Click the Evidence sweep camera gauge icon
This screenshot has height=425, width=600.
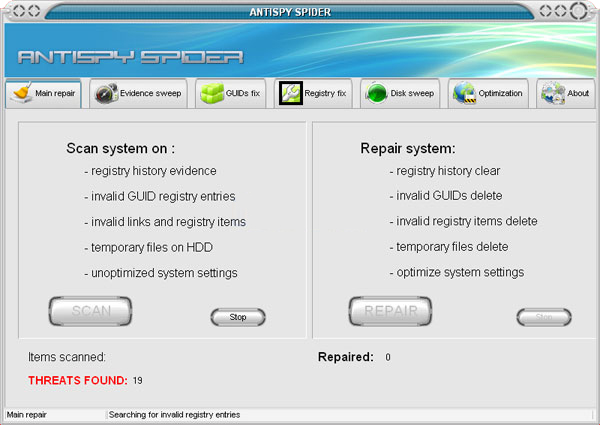106,93
